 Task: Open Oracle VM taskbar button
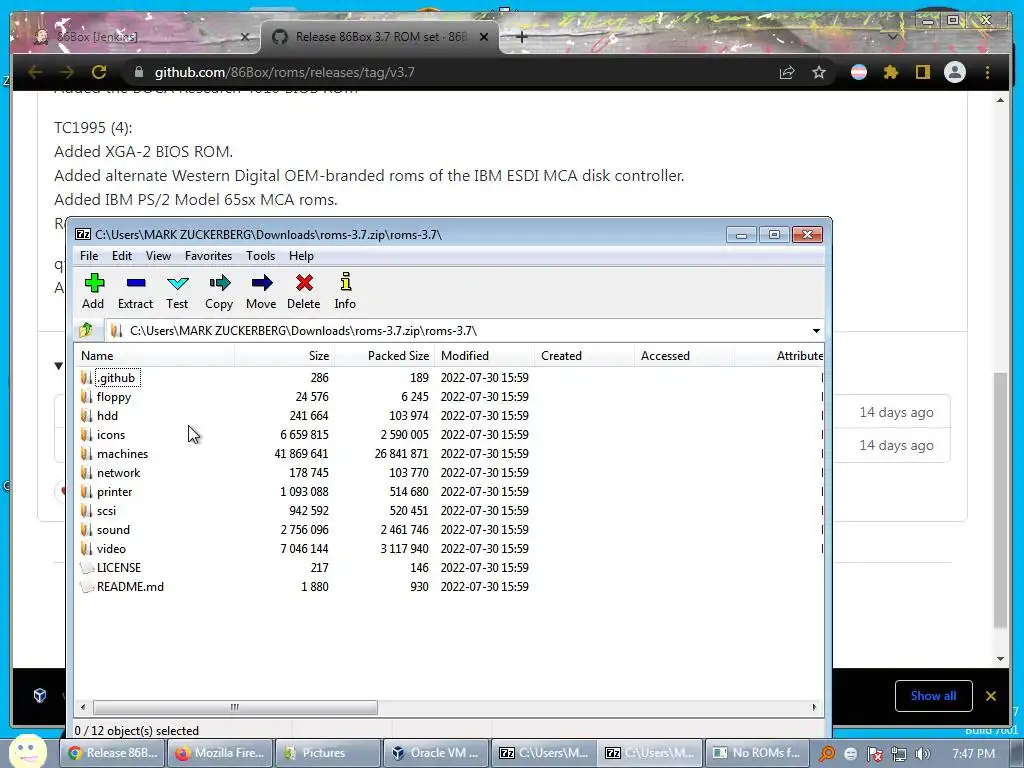(x=436, y=753)
